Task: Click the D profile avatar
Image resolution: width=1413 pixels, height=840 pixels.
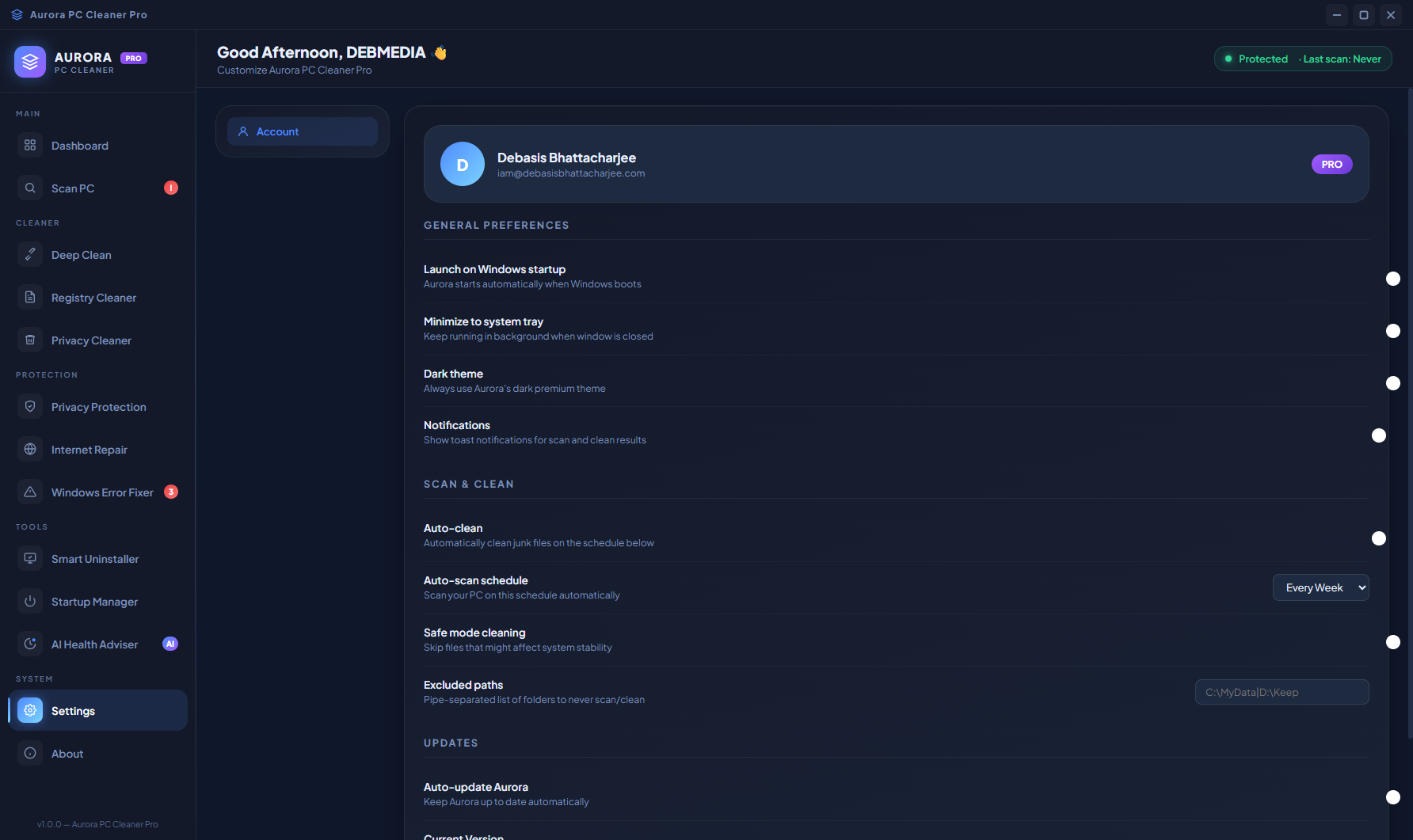Action: pyautogui.click(x=463, y=164)
